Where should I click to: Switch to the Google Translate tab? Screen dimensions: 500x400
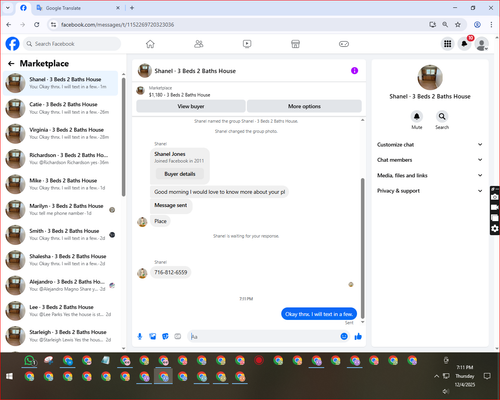coord(78,8)
